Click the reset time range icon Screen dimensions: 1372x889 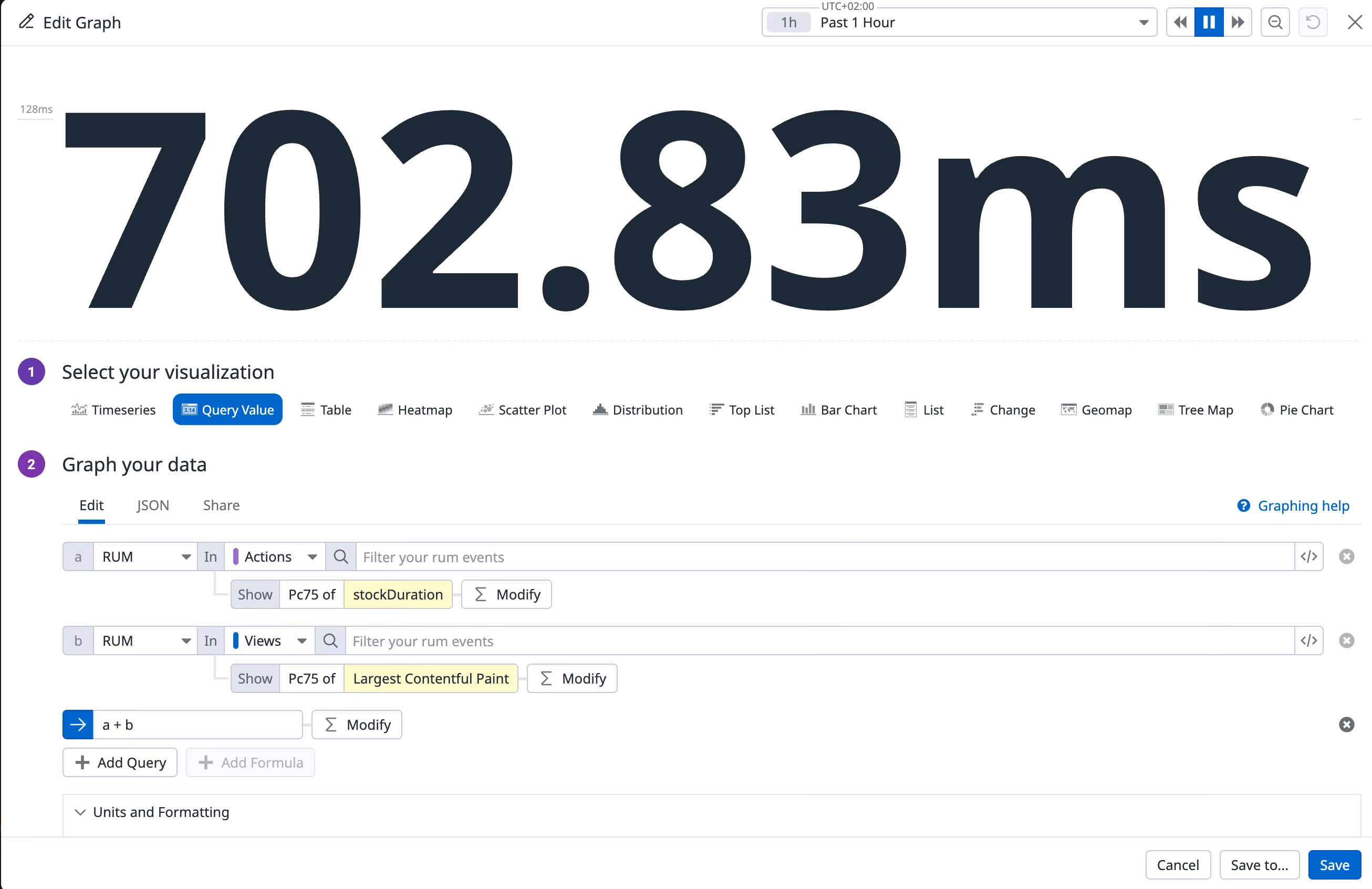coord(1313,23)
